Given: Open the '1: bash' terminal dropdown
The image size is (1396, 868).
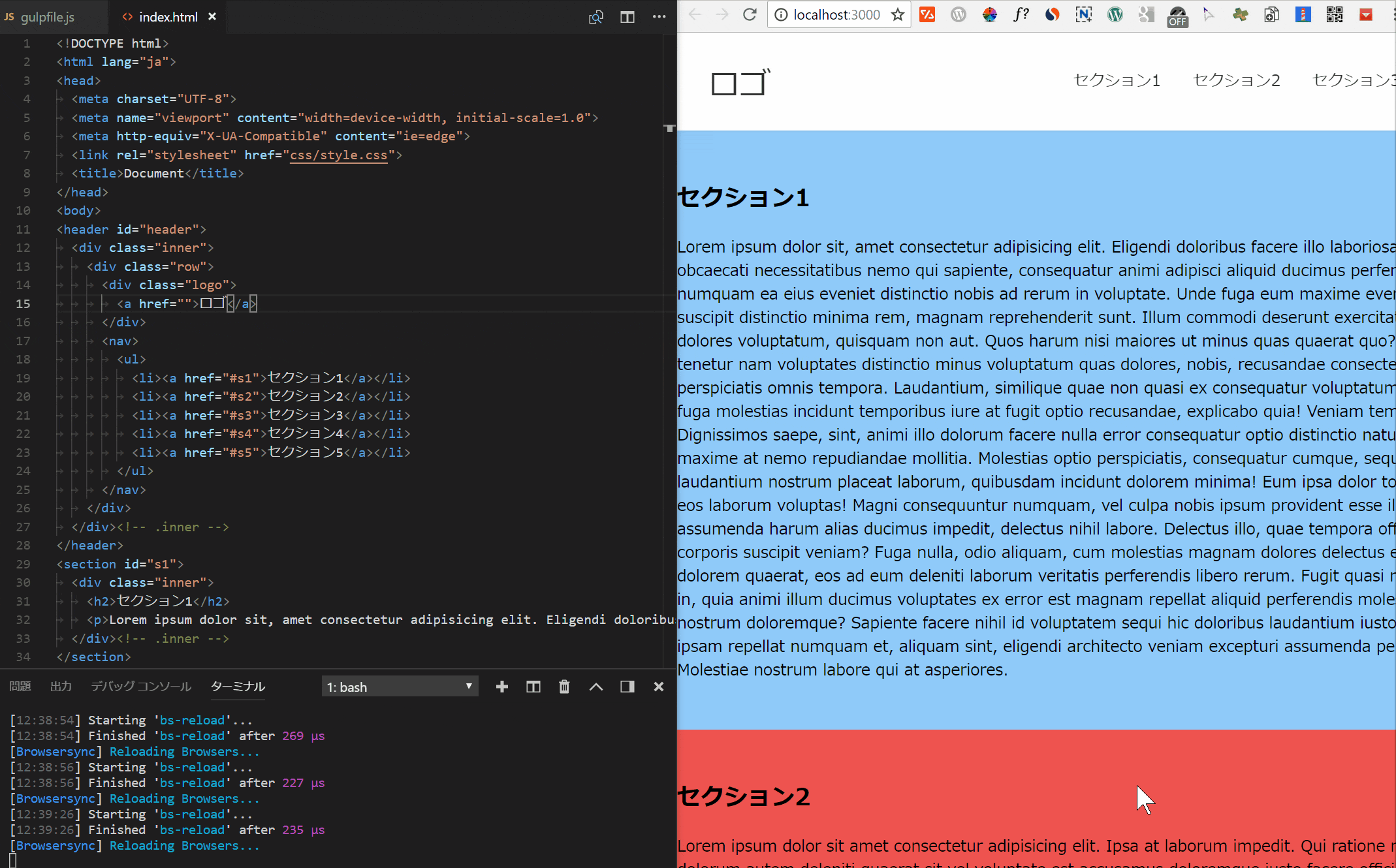Looking at the screenshot, I should (400, 687).
